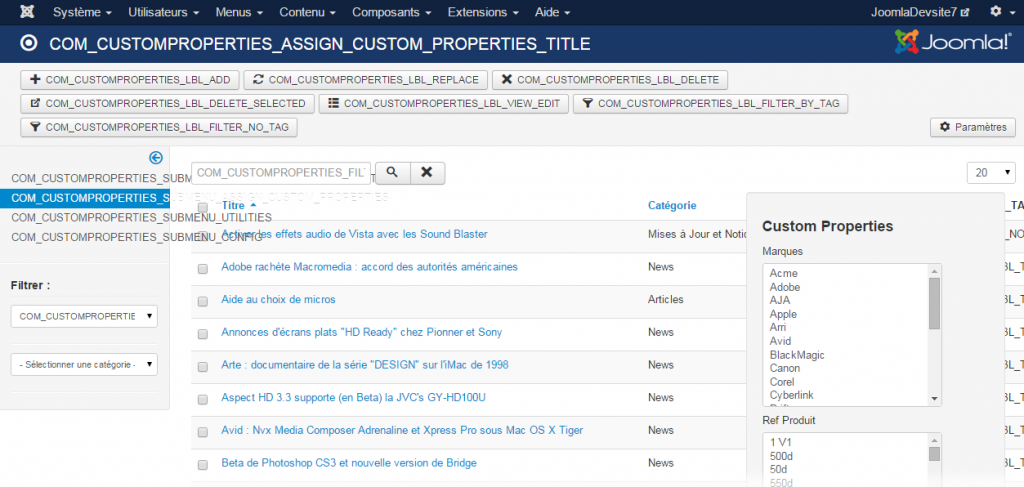This screenshot has height=487, width=1024.
Task: Open the Composants menu
Action: (x=391, y=12)
